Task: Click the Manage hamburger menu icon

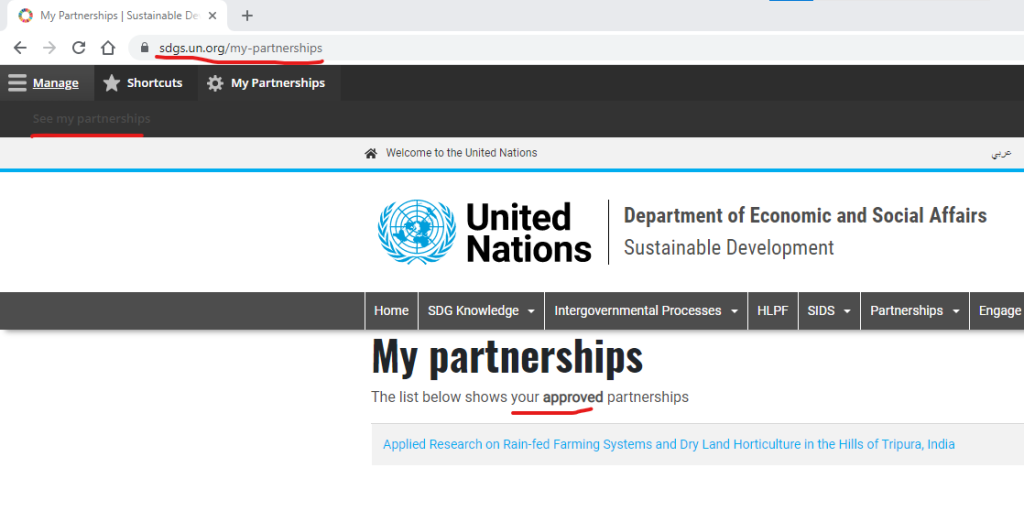Action: point(18,83)
